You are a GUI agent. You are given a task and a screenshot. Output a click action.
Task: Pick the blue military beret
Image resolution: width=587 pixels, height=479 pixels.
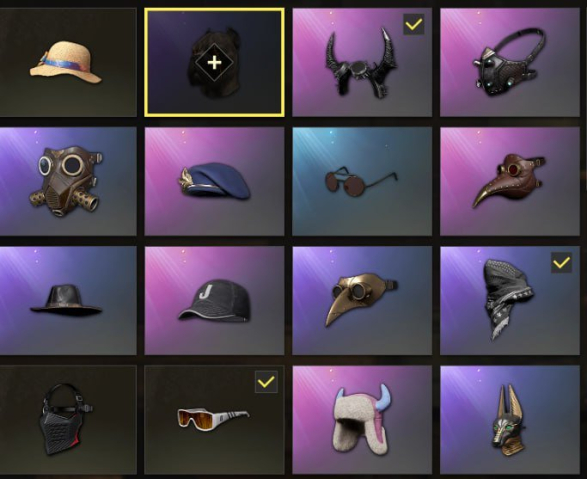(x=214, y=181)
